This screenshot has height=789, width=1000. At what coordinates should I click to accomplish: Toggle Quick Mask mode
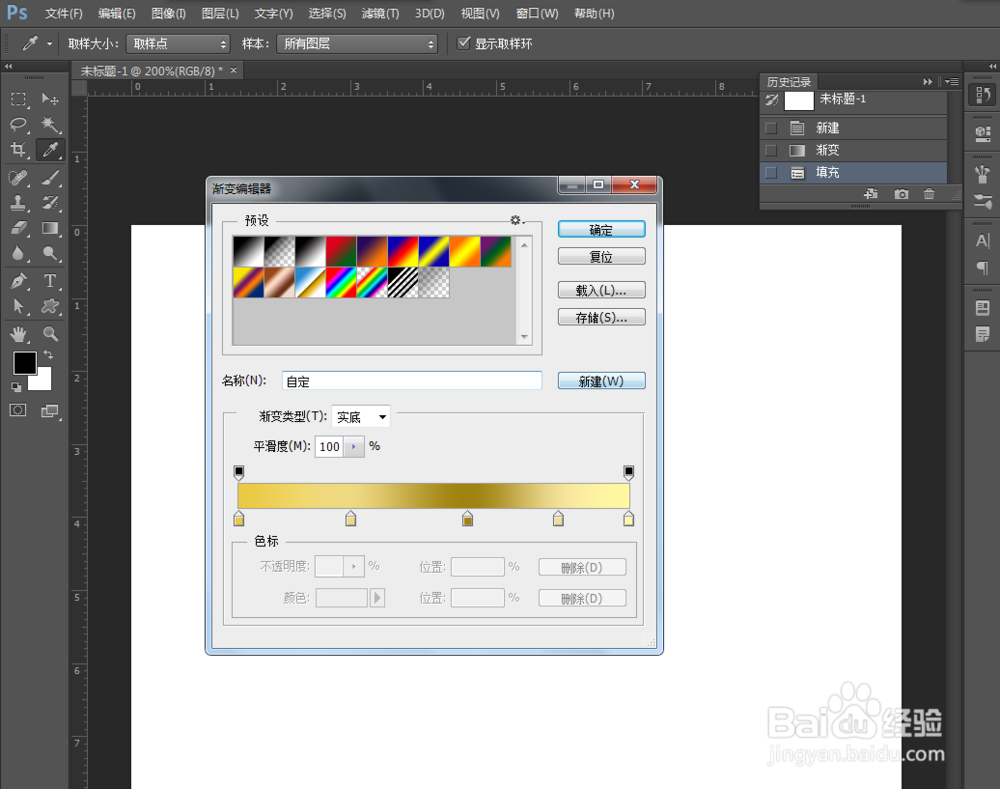18,410
